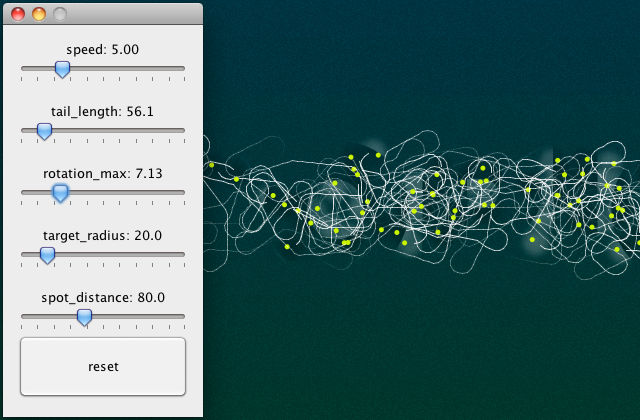The height and width of the screenshot is (420, 640).
Task: Click the grayed-out zoom window button
Action: tap(60, 14)
